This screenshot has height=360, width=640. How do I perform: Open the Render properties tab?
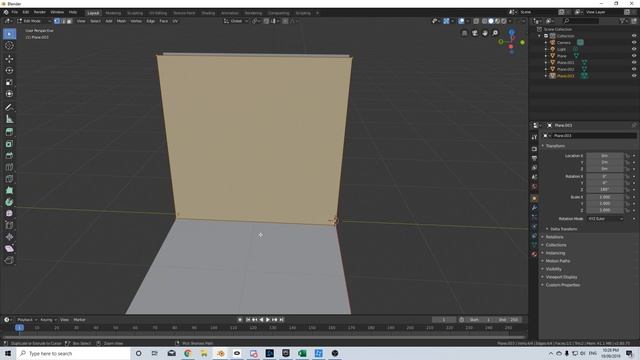click(x=534, y=149)
